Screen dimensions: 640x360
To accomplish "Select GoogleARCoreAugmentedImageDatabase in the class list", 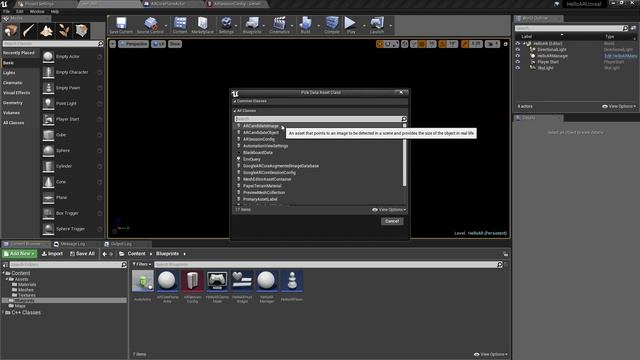I will tap(281, 166).
